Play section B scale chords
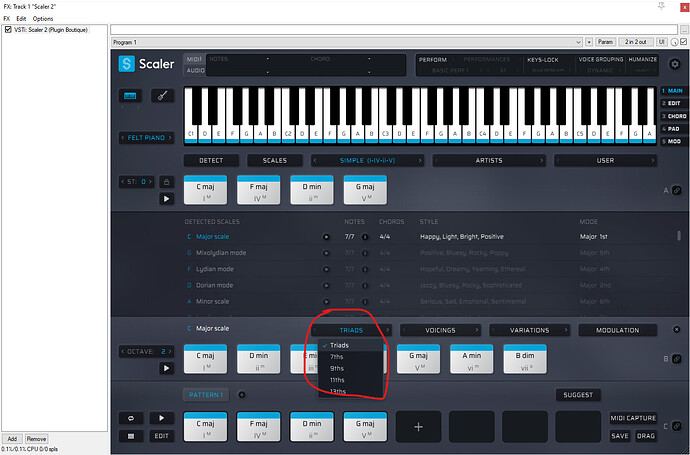Viewport: 690px width, 455px height. [166, 368]
